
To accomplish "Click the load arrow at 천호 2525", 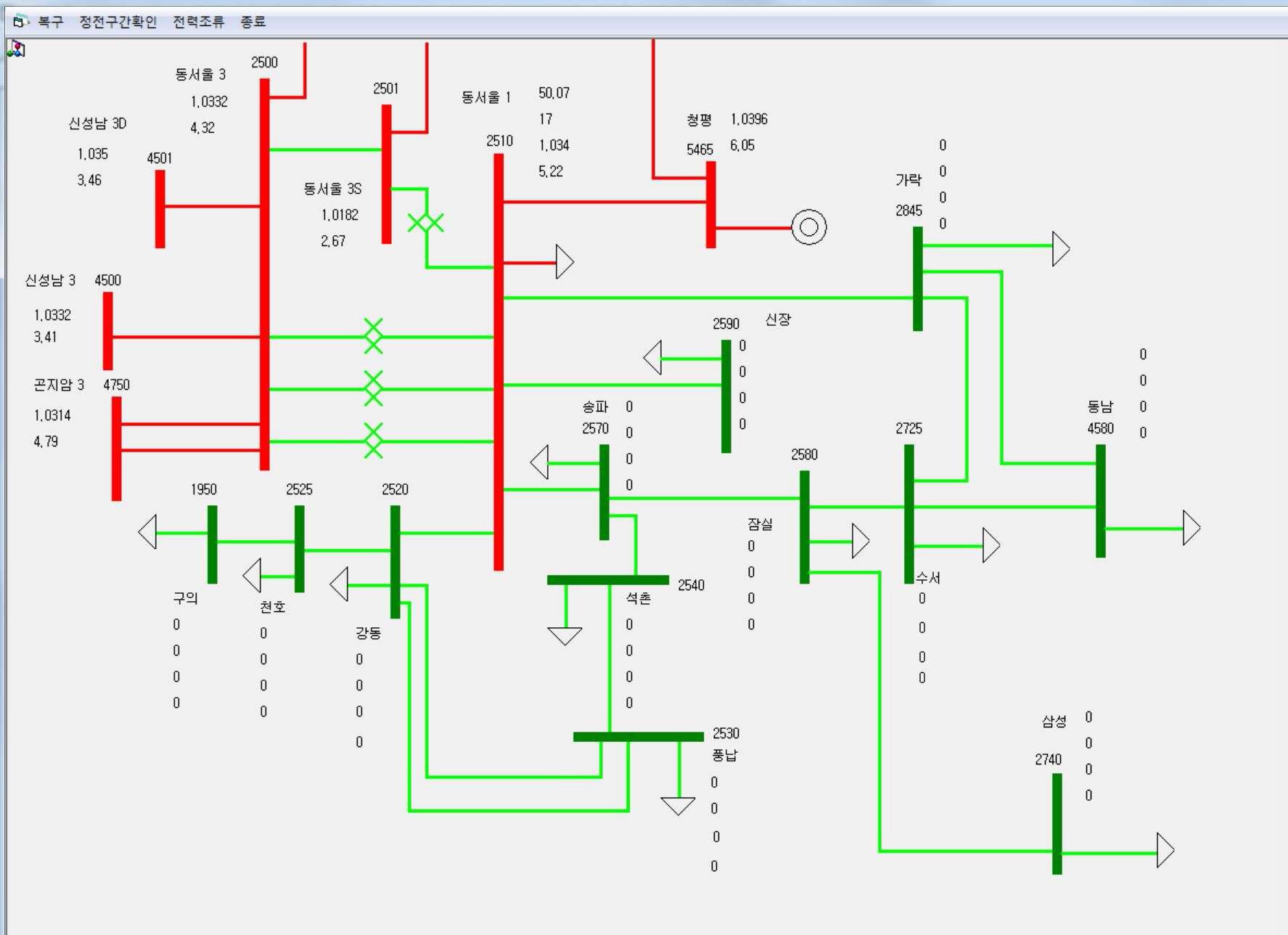I will pos(252,576).
